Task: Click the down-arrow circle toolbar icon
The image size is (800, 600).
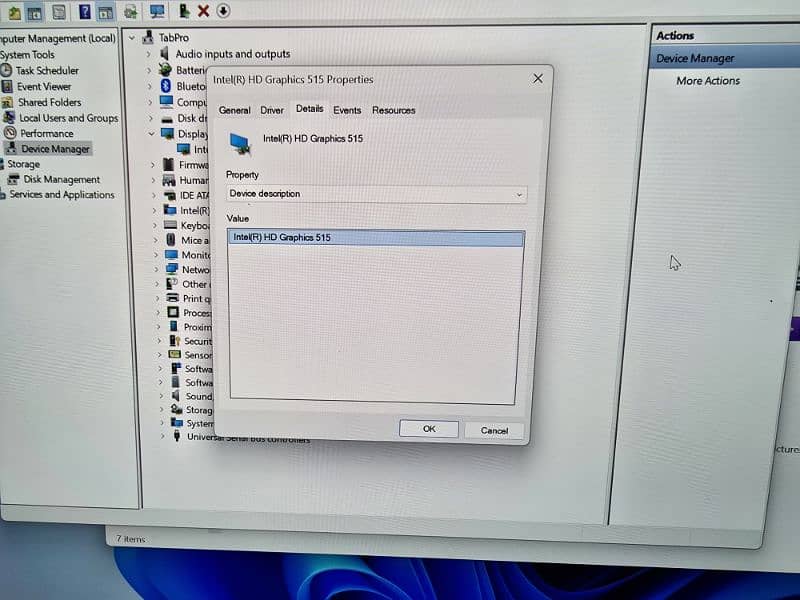Action: coord(223,11)
